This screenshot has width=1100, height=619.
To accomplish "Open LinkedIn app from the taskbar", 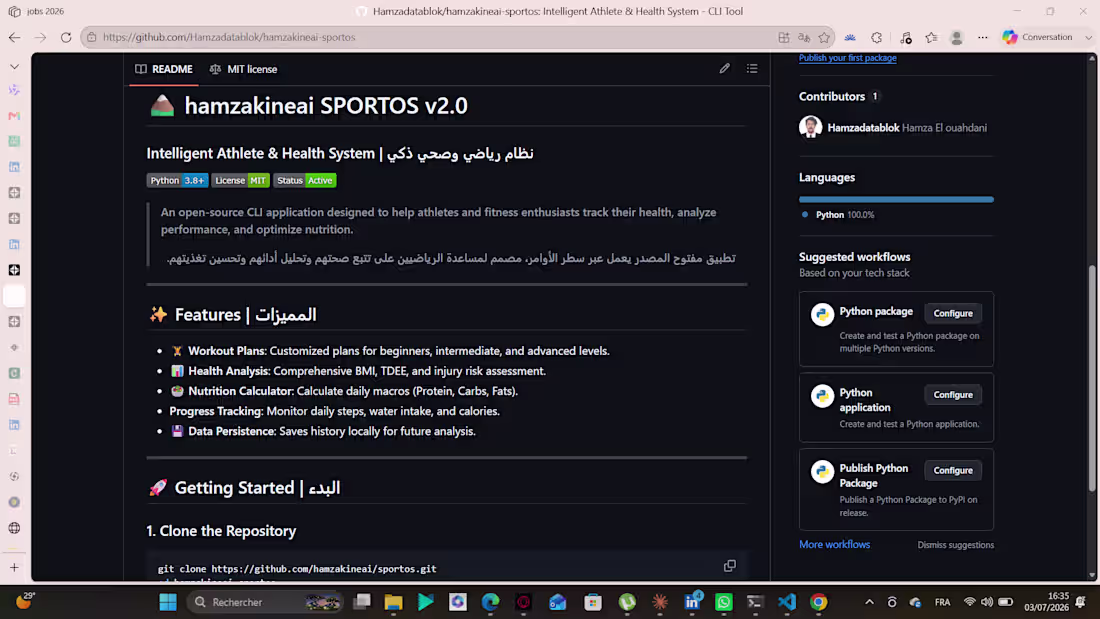I will click(x=692, y=602).
